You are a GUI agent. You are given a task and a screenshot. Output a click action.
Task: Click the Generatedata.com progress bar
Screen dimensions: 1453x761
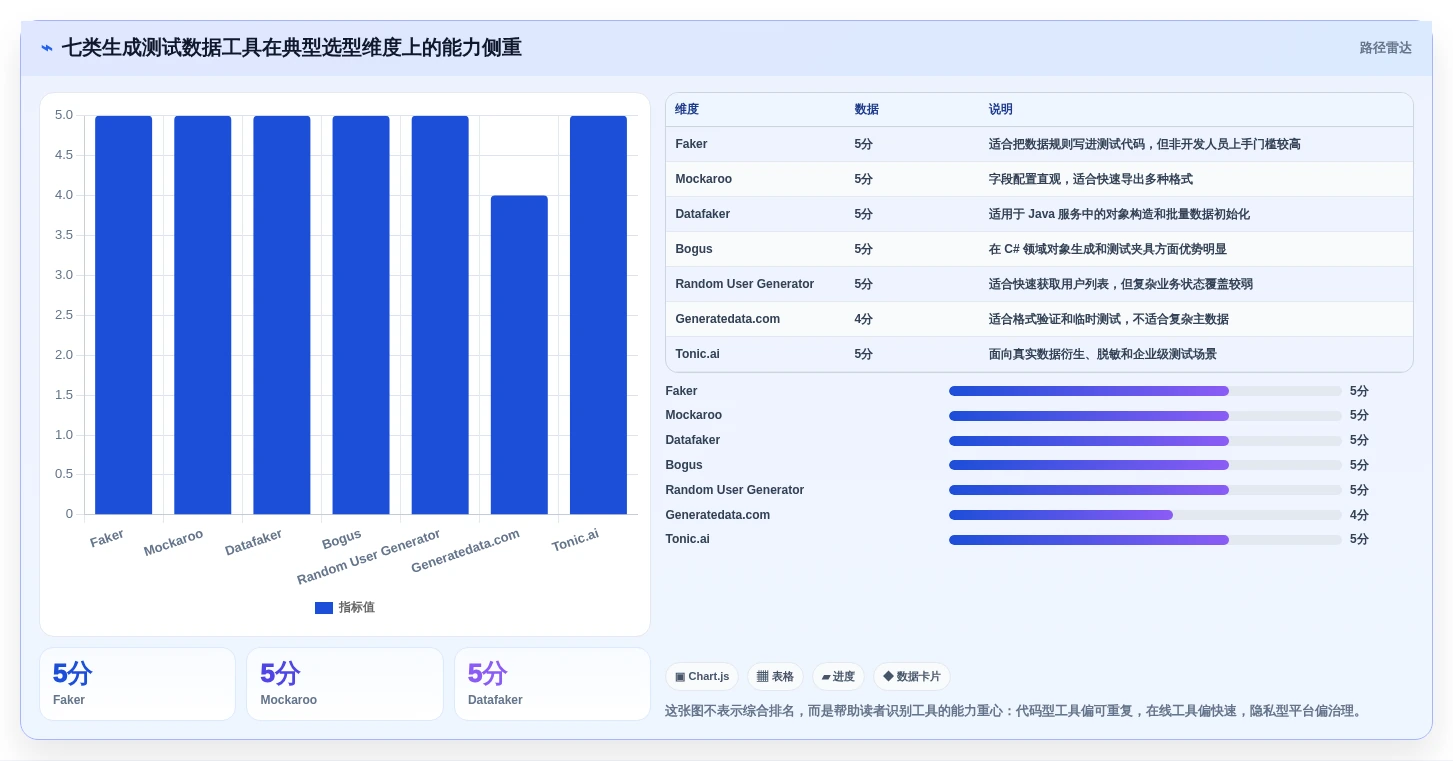coord(1145,515)
